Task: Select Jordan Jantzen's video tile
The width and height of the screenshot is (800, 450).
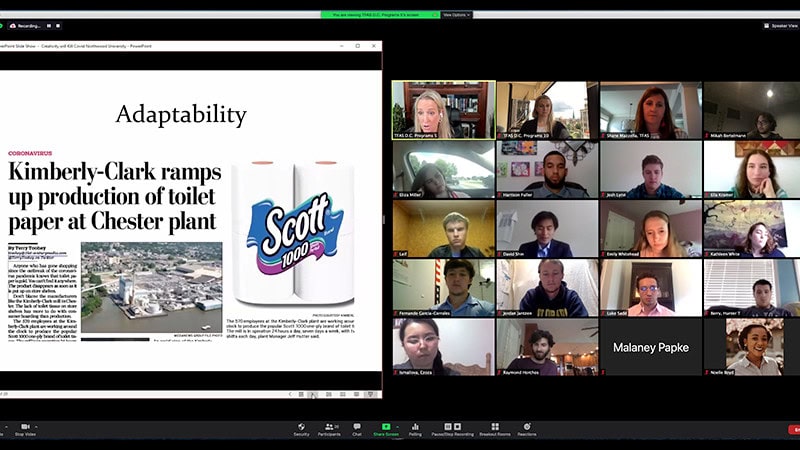Action: 547,288
